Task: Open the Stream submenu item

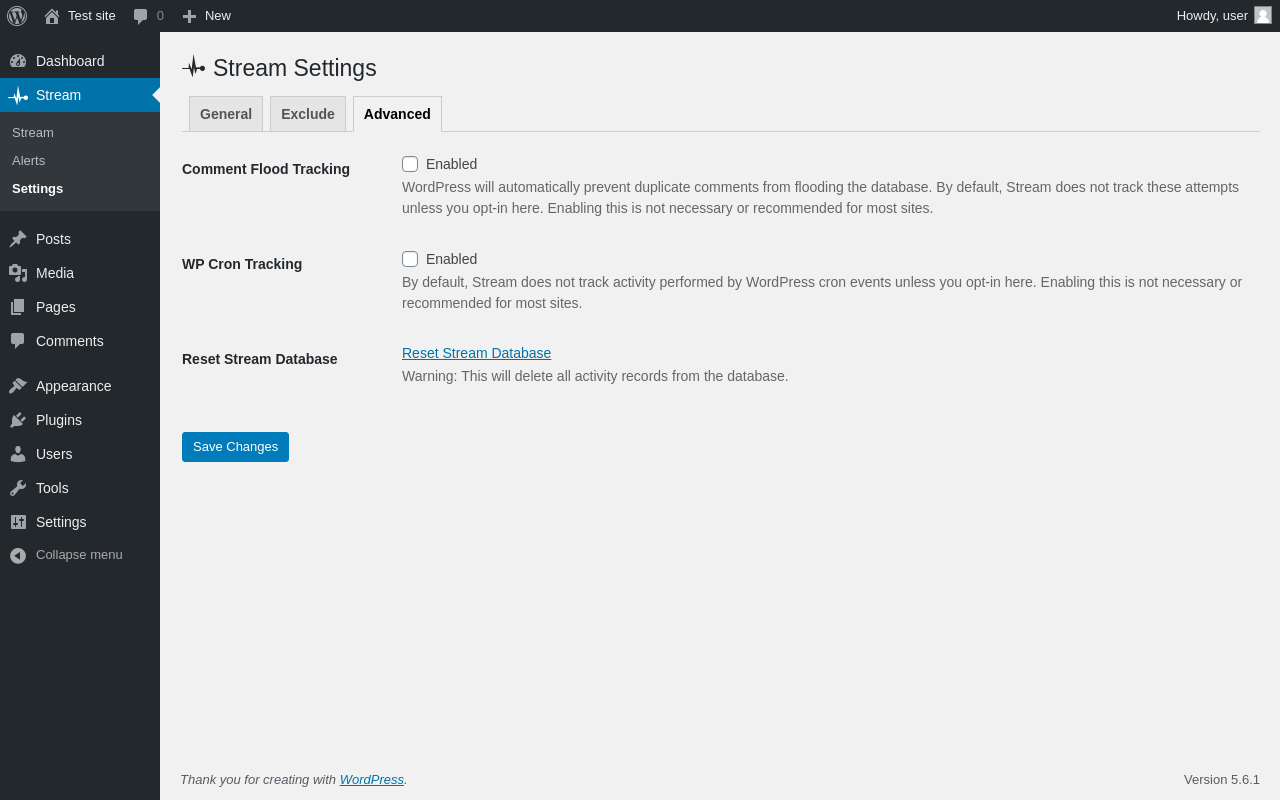Action: coord(33,132)
